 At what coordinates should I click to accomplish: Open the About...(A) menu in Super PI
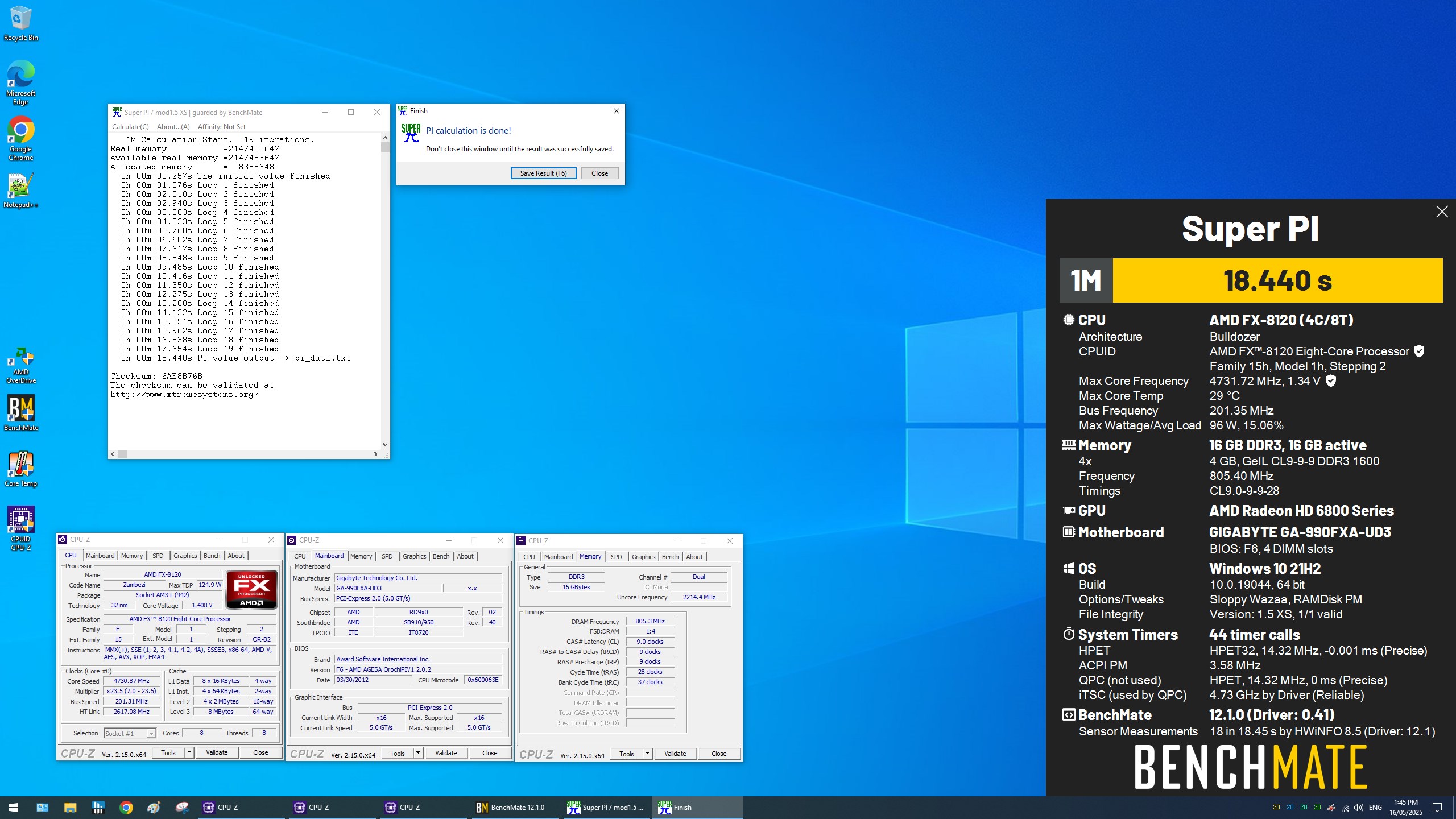173,127
